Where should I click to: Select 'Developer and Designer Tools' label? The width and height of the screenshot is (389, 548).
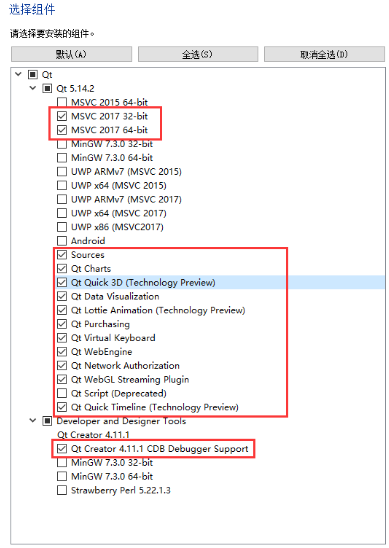pyautogui.click(x=121, y=421)
